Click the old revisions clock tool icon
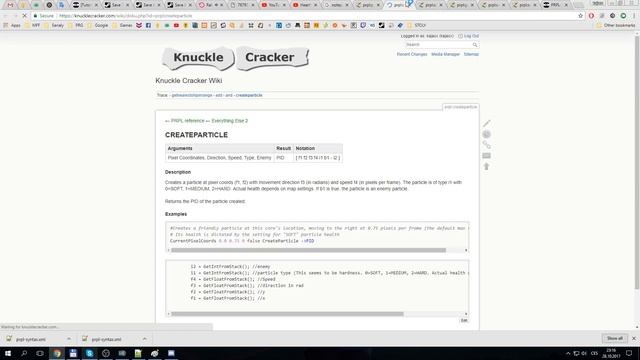This screenshot has height=360, width=640. [x=487, y=134]
